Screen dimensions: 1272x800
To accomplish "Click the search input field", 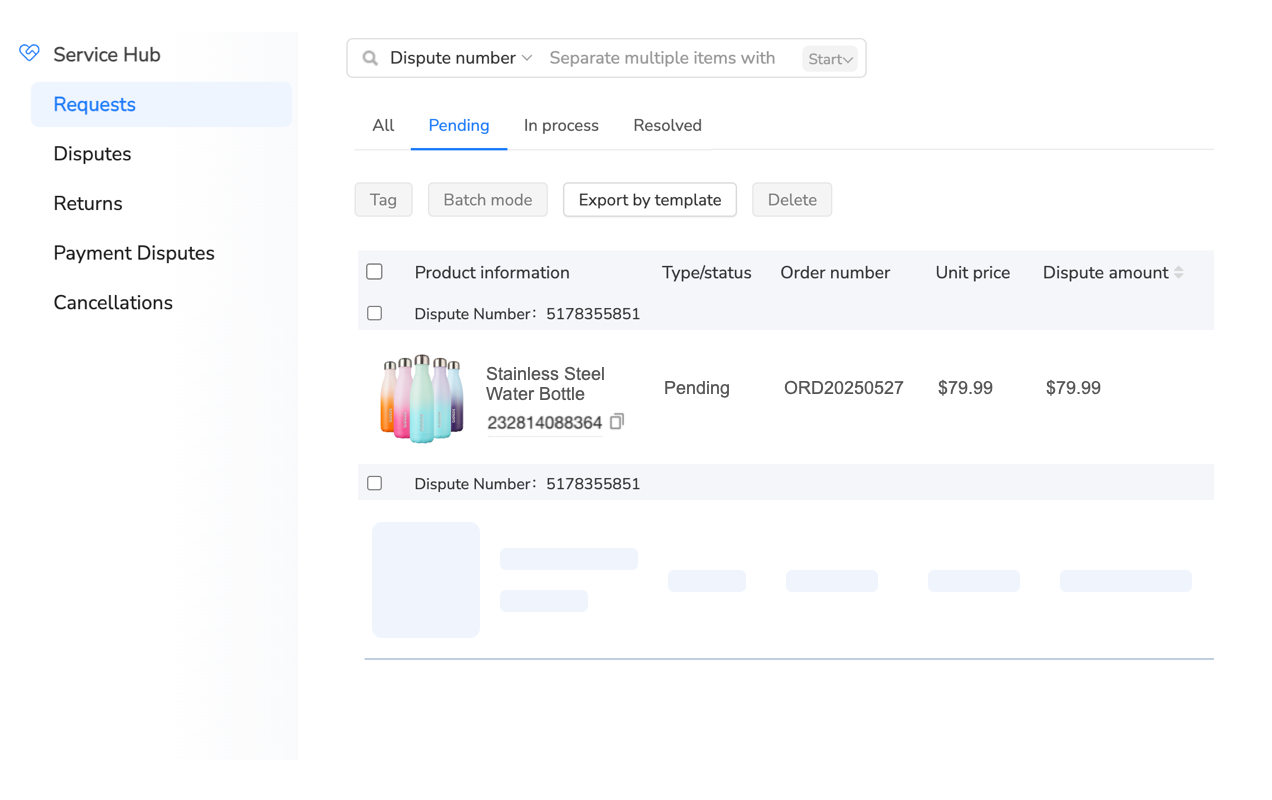I will [x=660, y=57].
